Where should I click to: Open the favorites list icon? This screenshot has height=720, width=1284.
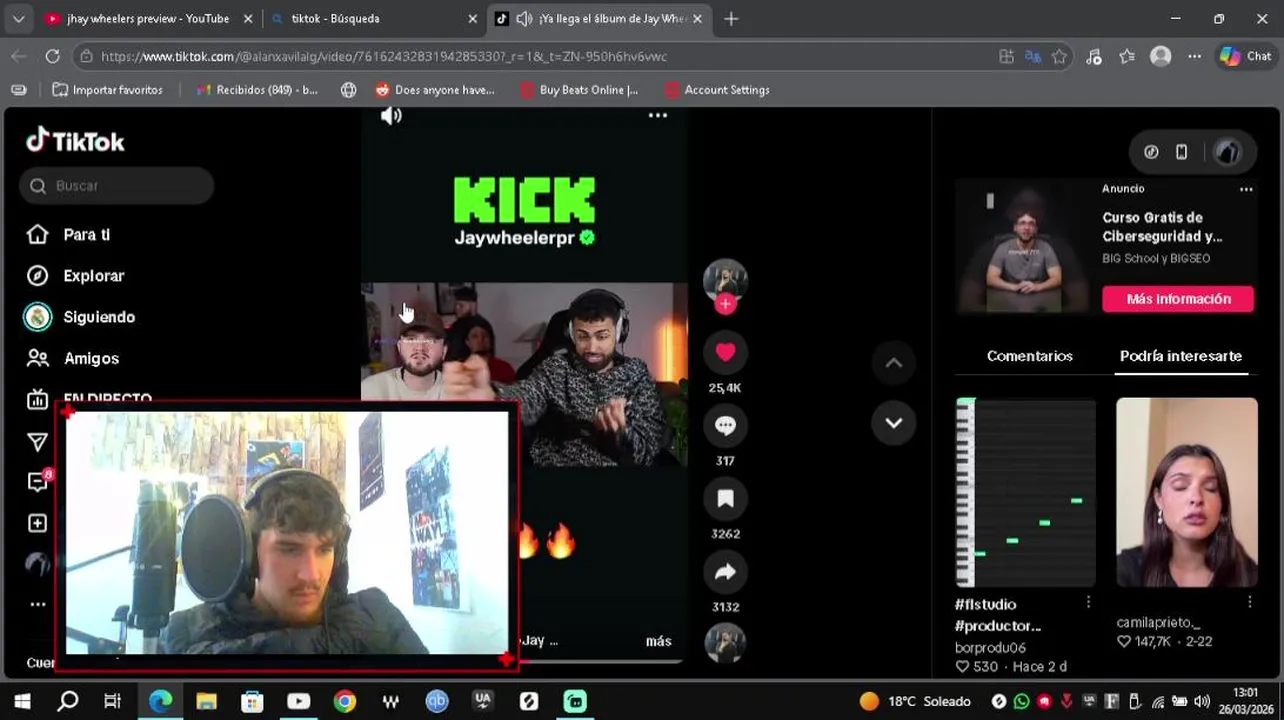1127,57
